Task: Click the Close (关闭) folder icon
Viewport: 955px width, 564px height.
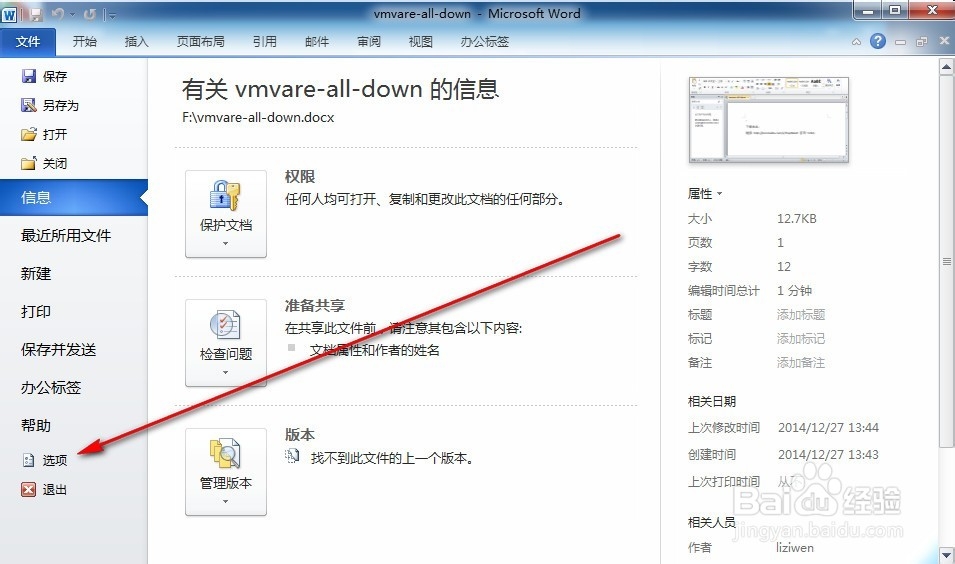Action: [29, 163]
